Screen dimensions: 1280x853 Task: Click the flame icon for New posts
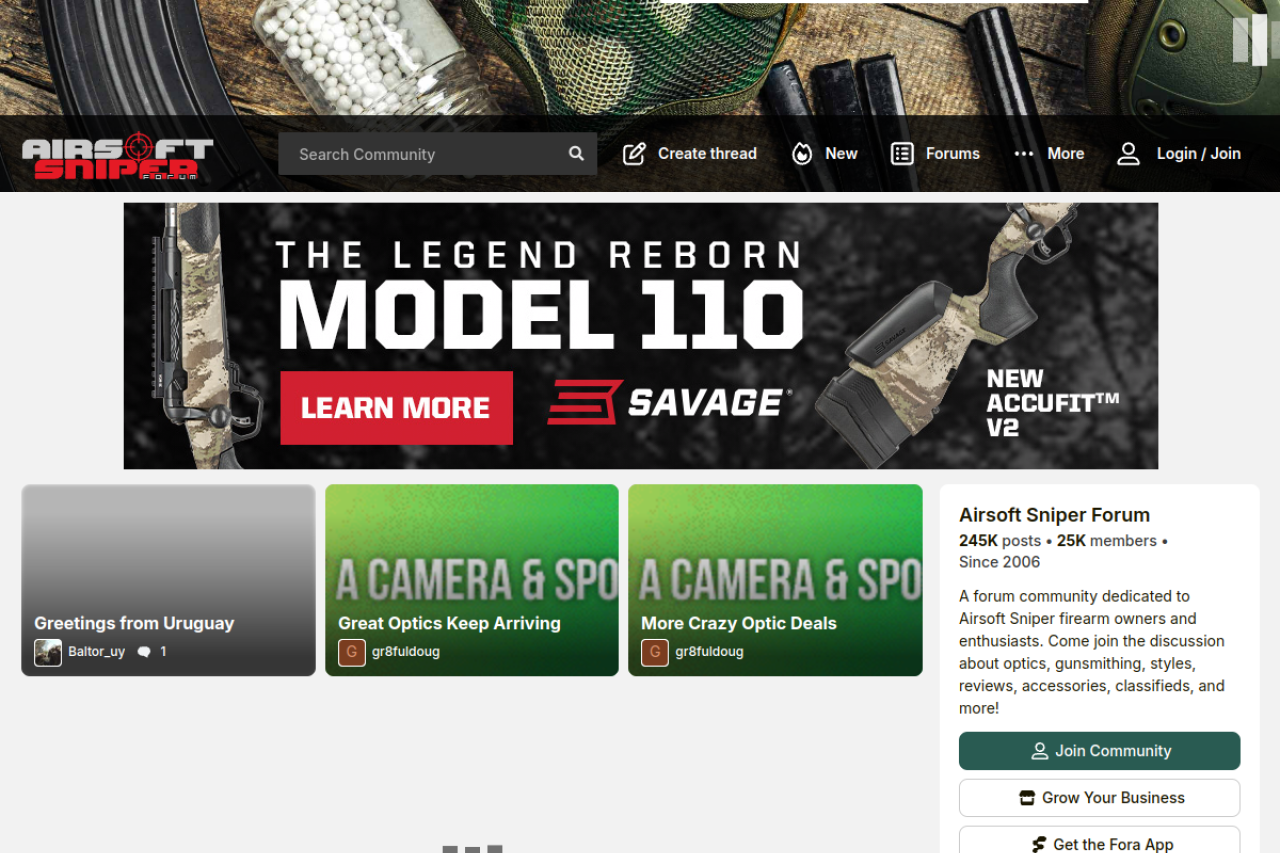(802, 154)
